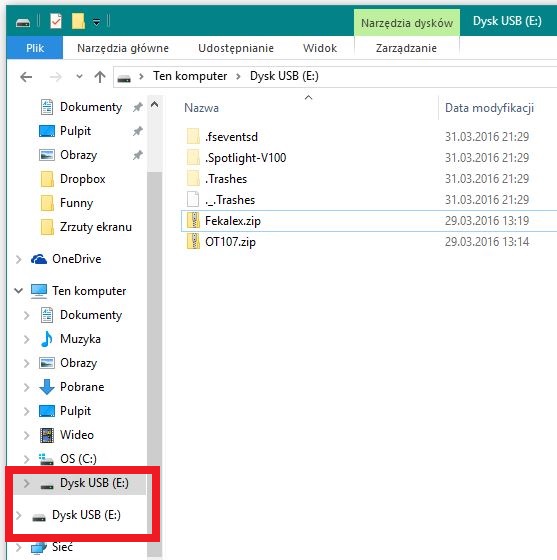
Task: Select the OT107.zip file
Action: point(230,242)
